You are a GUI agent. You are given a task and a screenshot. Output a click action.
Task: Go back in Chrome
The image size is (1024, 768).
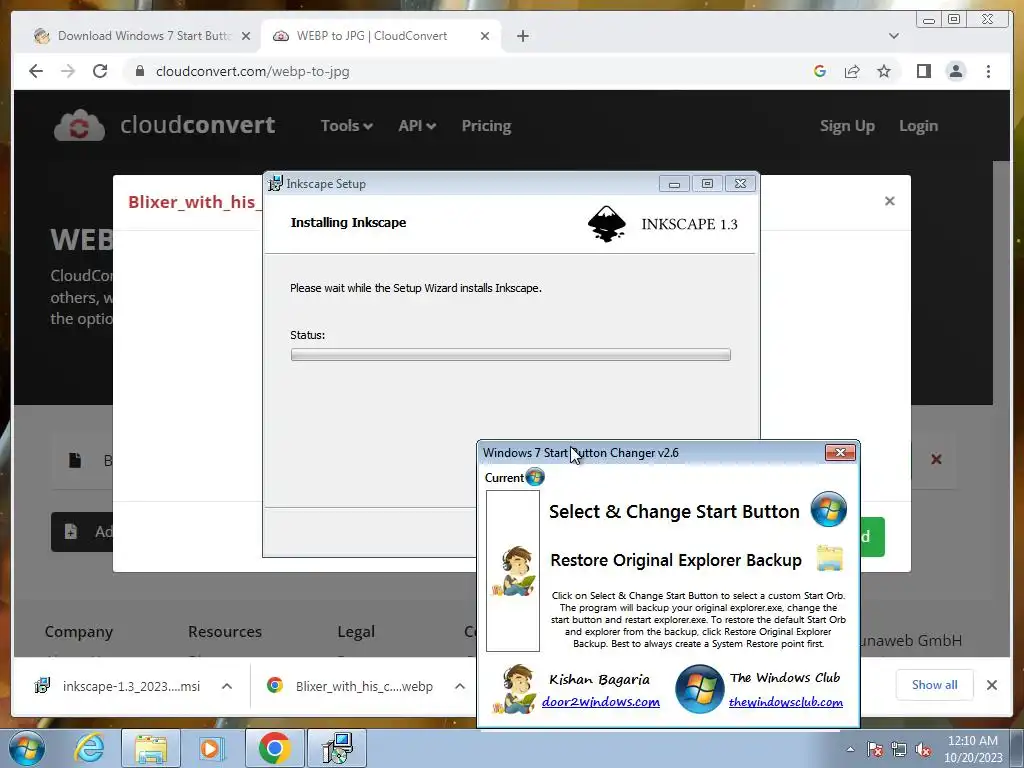tap(36, 71)
